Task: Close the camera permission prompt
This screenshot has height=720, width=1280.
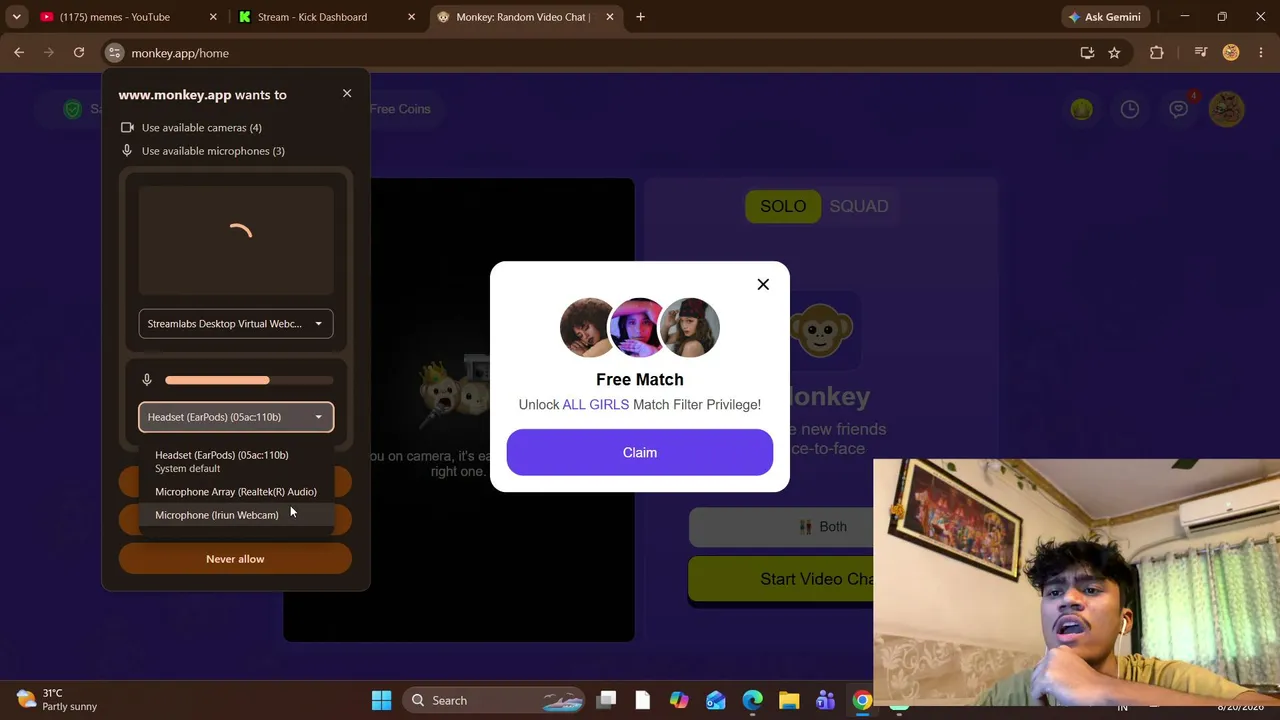Action: (x=347, y=94)
